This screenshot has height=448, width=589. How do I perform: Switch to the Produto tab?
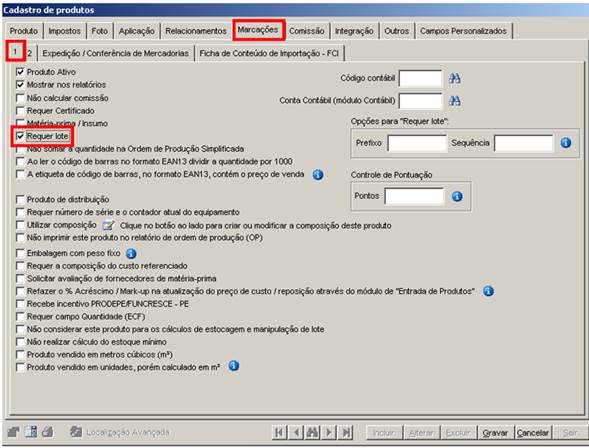click(x=24, y=31)
